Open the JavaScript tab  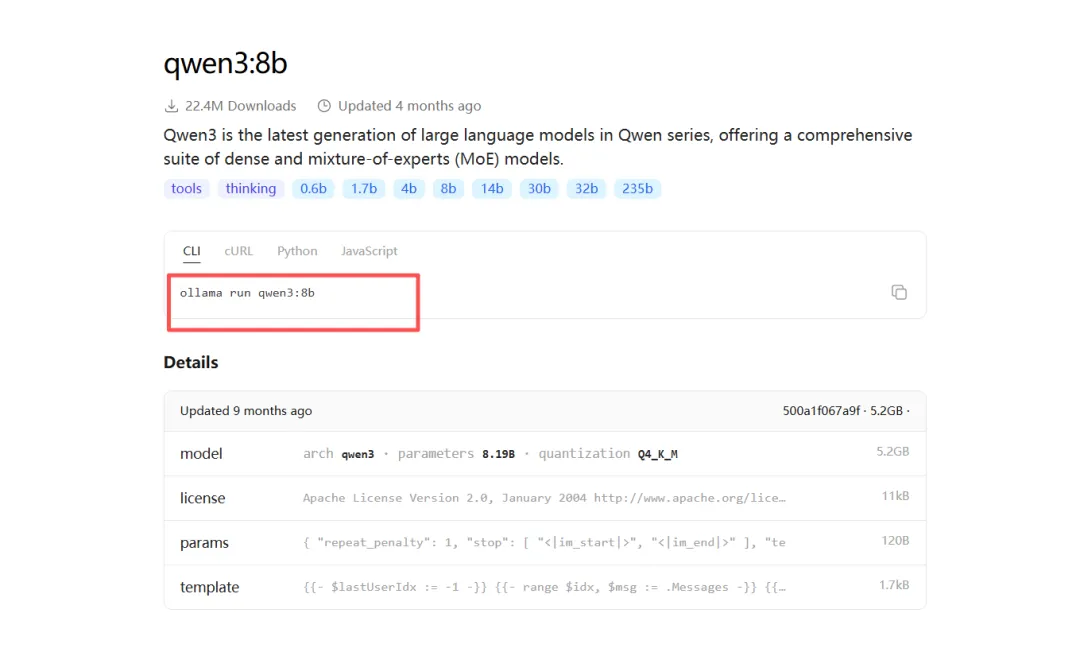tap(369, 251)
